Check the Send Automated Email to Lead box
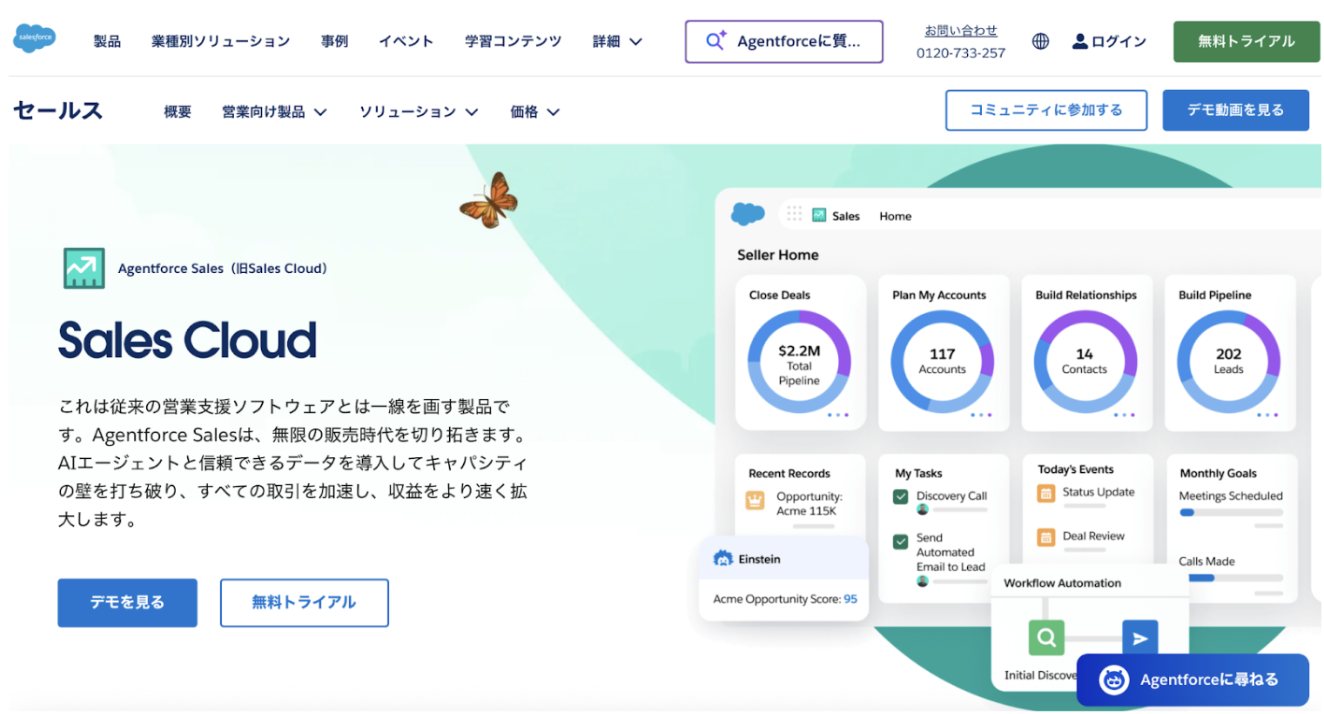 pyautogui.click(x=900, y=541)
